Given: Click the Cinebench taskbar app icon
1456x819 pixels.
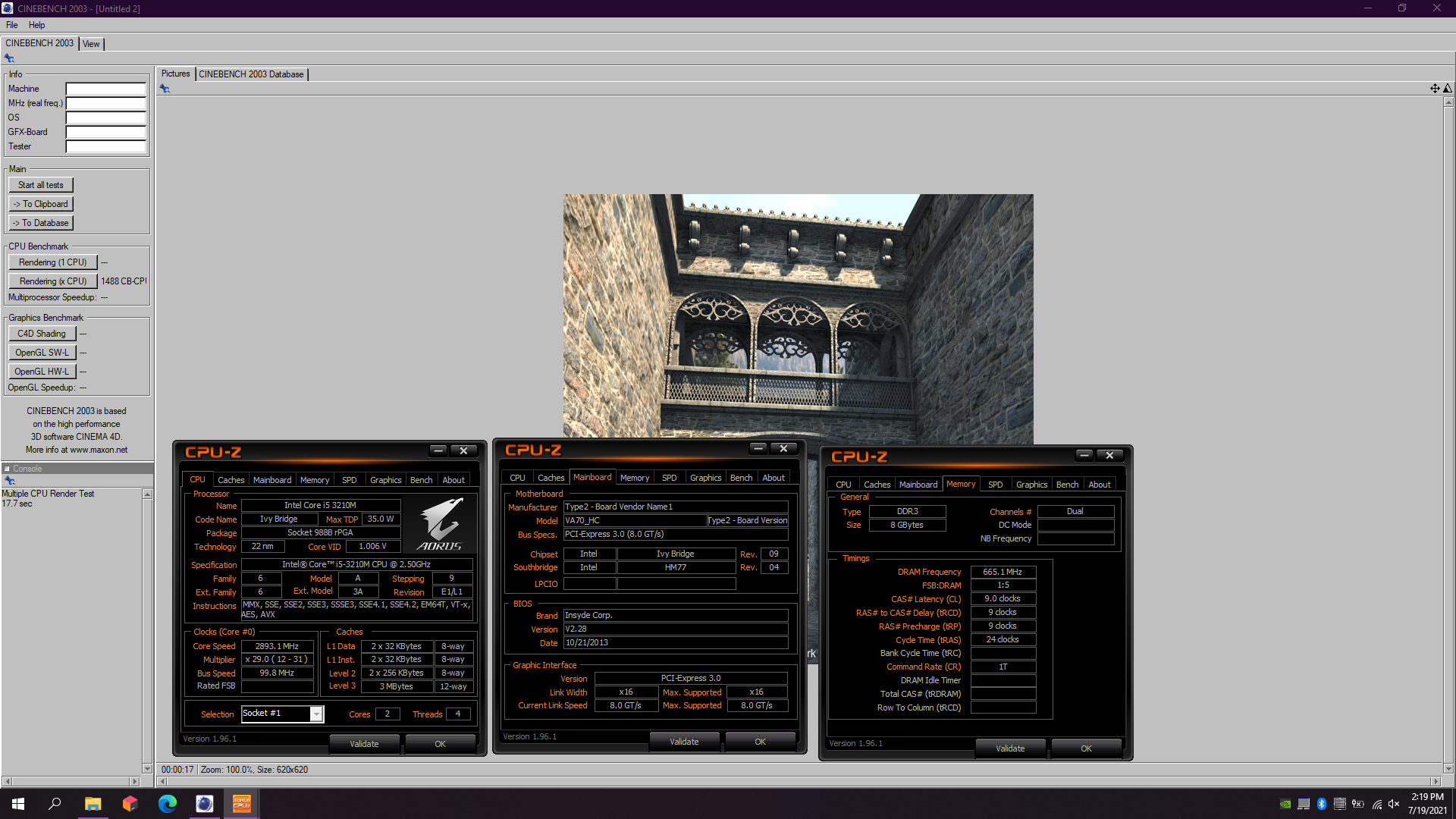Looking at the screenshot, I should tap(204, 804).
